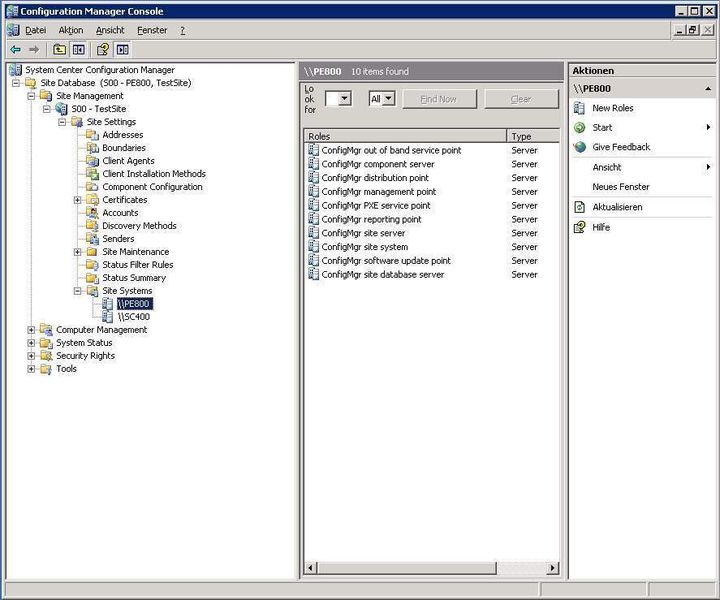
Task: Toggle the Show/Hide Action Pane toolbar icon
Action: [122, 49]
